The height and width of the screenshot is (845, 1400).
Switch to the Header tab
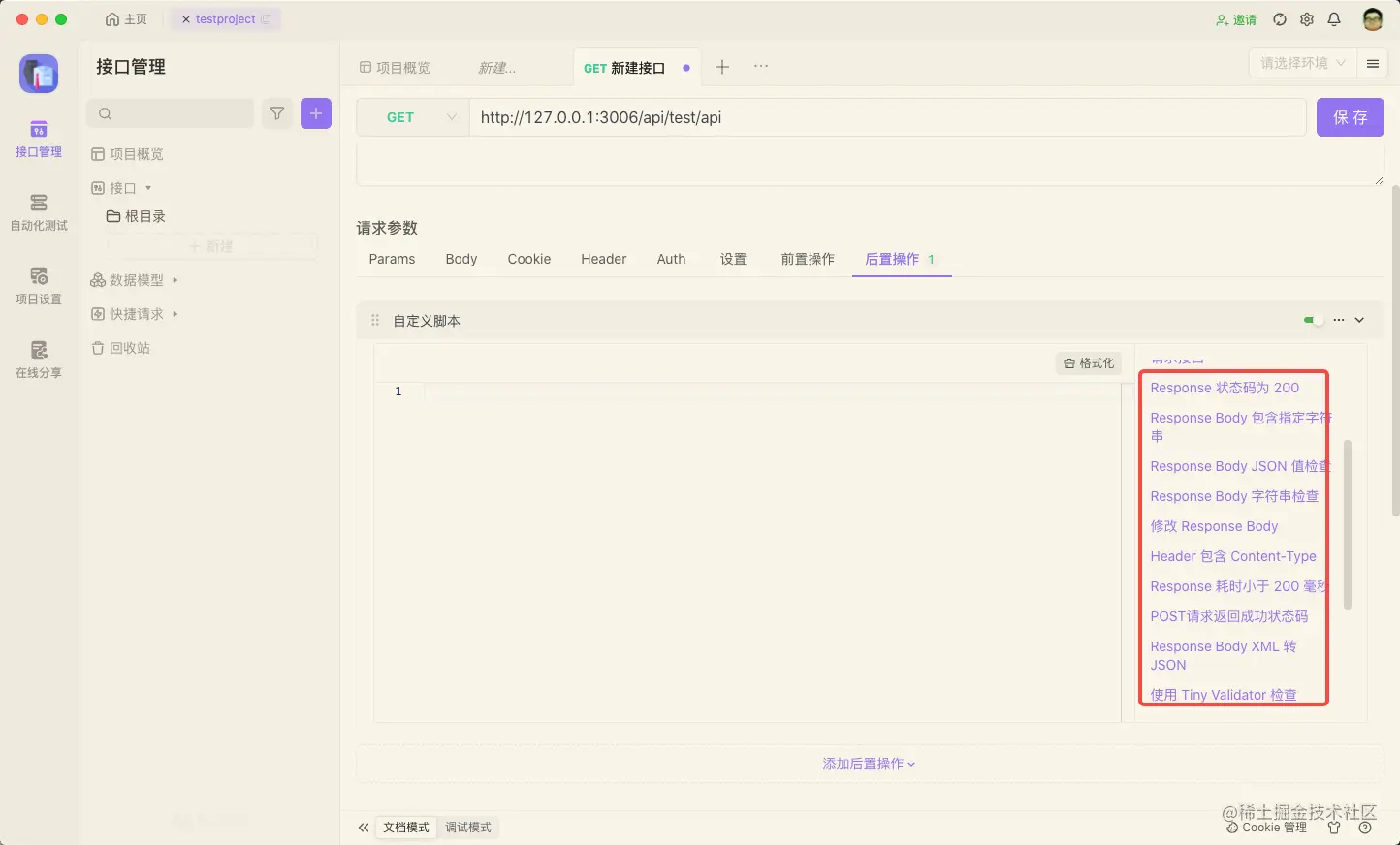(604, 259)
